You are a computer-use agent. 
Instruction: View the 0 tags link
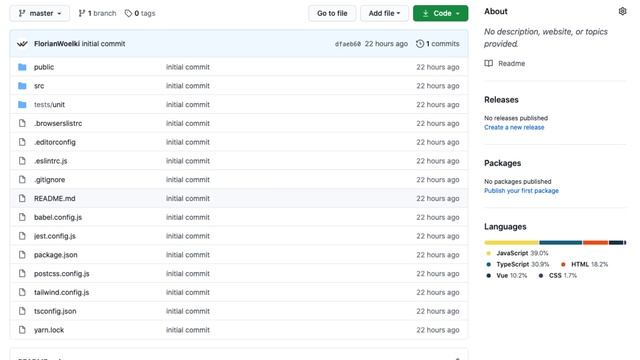(x=140, y=13)
